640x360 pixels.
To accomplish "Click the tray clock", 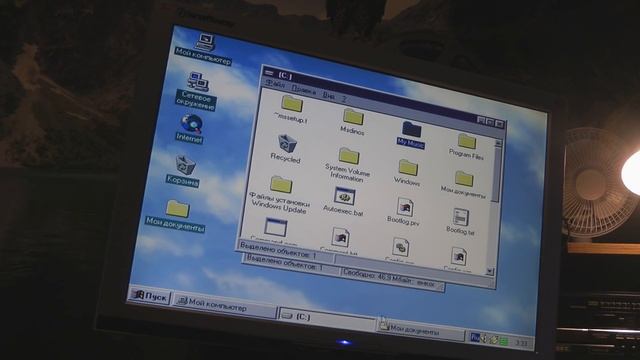I will click(x=521, y=343).
